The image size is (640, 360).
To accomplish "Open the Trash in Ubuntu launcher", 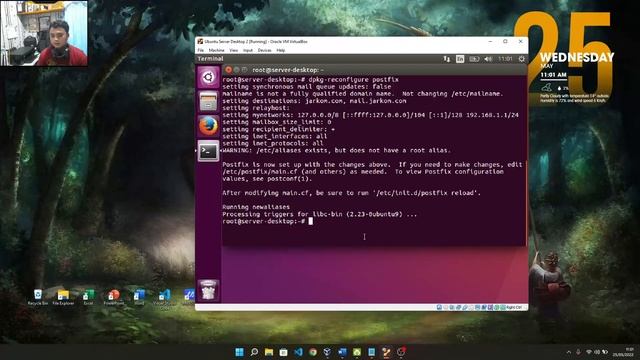I will (208, 290).
